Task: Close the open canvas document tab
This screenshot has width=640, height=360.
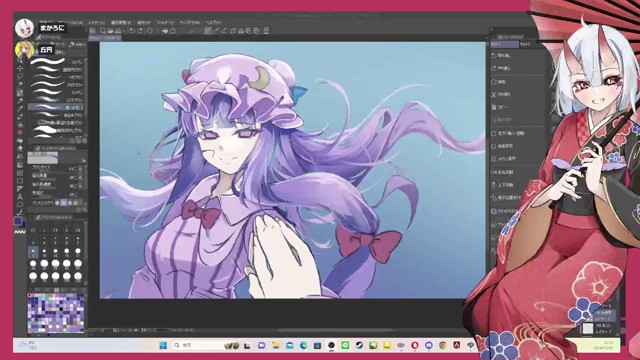Action: [118, 38]
